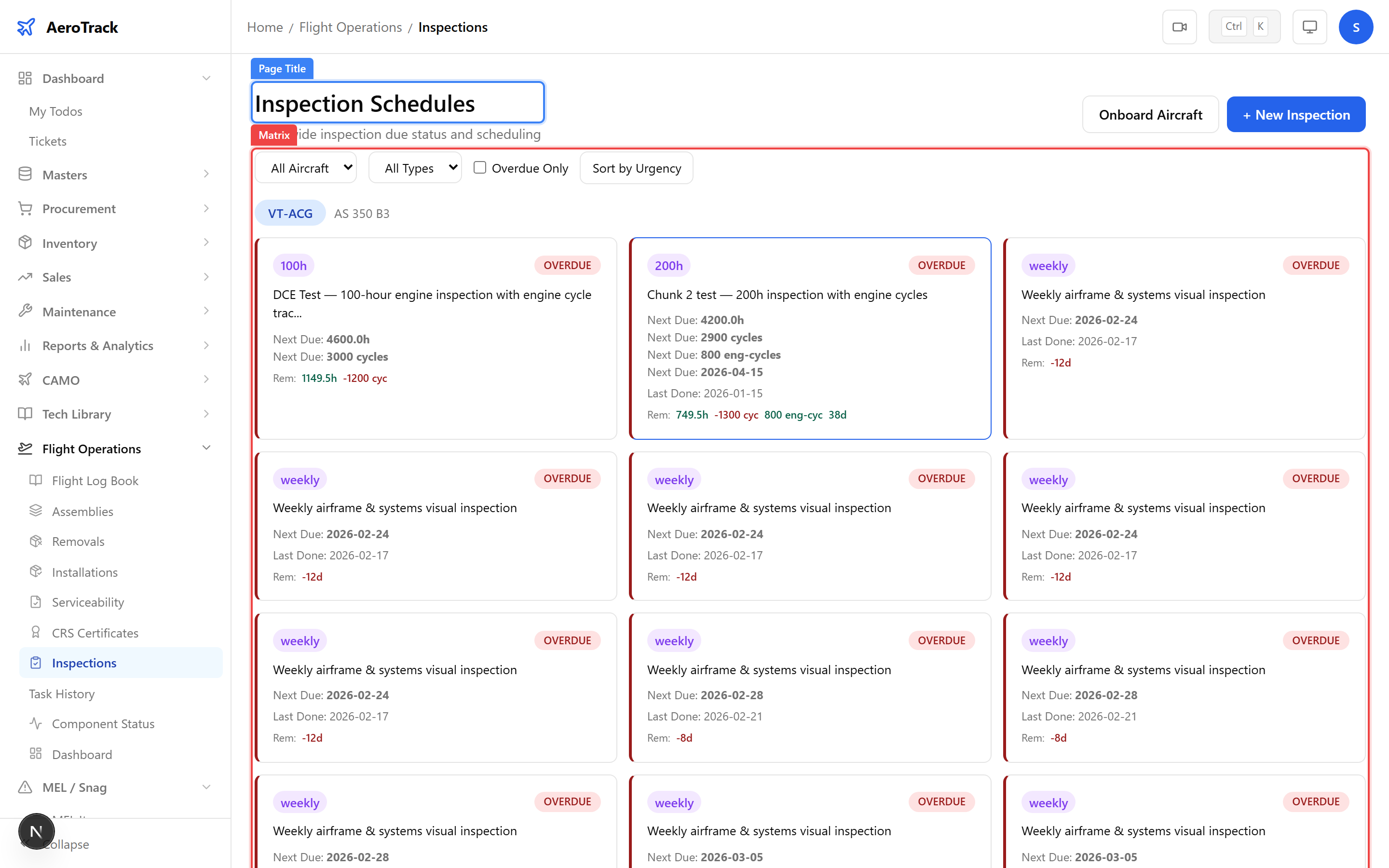Open the All Aircraft dropdown
The image size is (1389, 868).
(x=306, y=168)
